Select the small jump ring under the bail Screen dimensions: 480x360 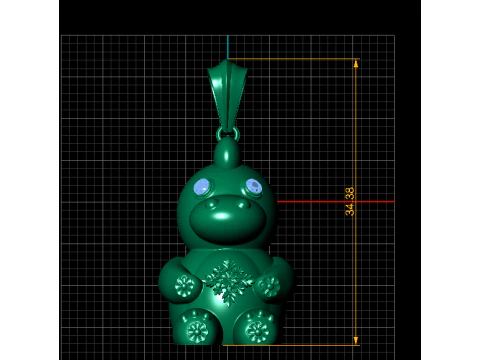(228, 134)
